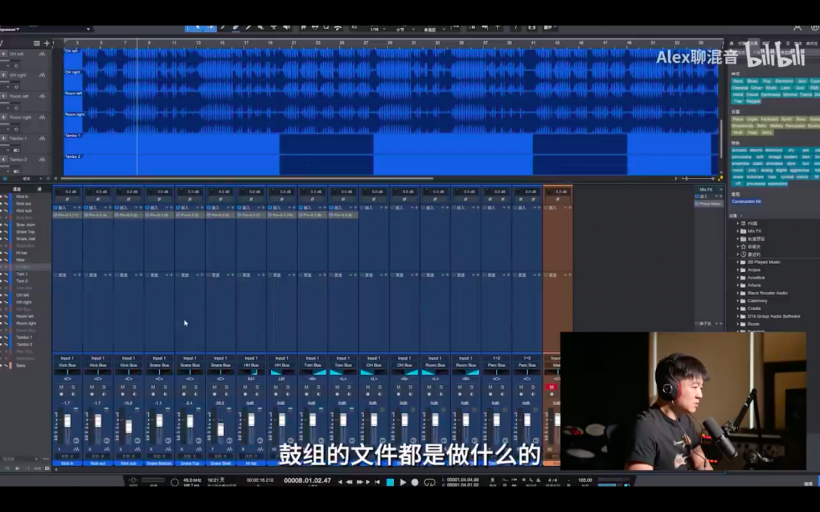Toggle the red Mute button on the orange channel
The height and width of the screenshot is (512, 820).
551,386
